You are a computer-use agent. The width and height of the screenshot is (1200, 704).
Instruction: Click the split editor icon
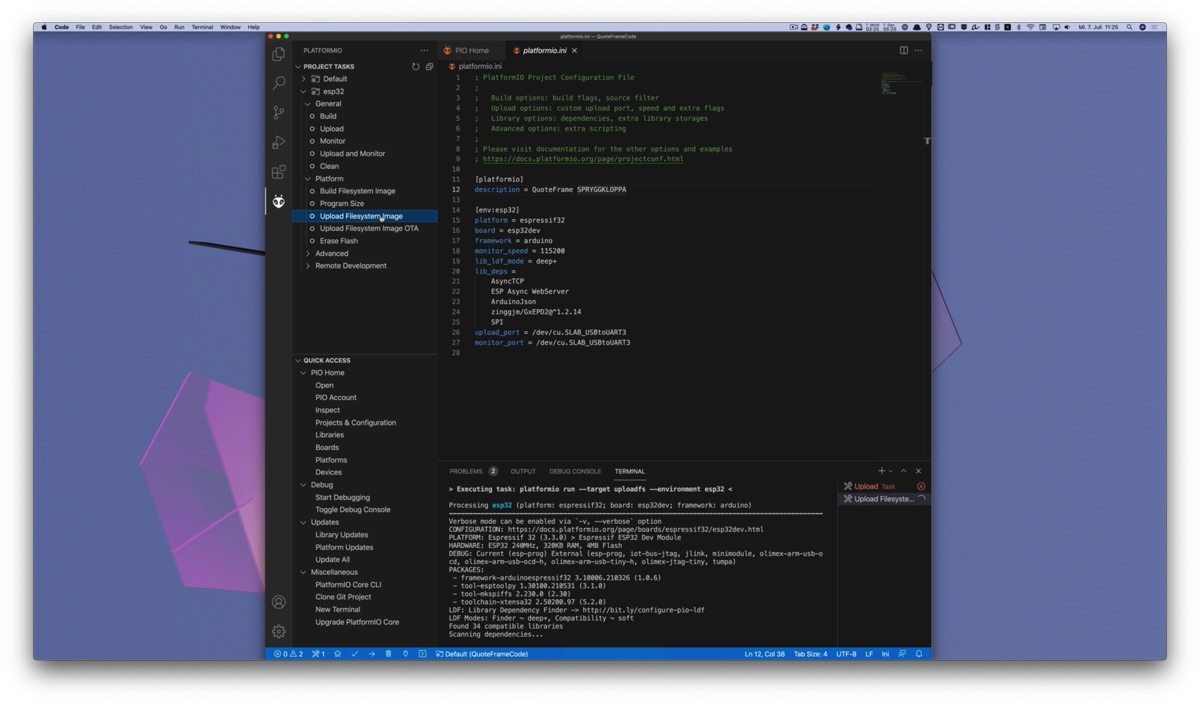coord(904,50)
